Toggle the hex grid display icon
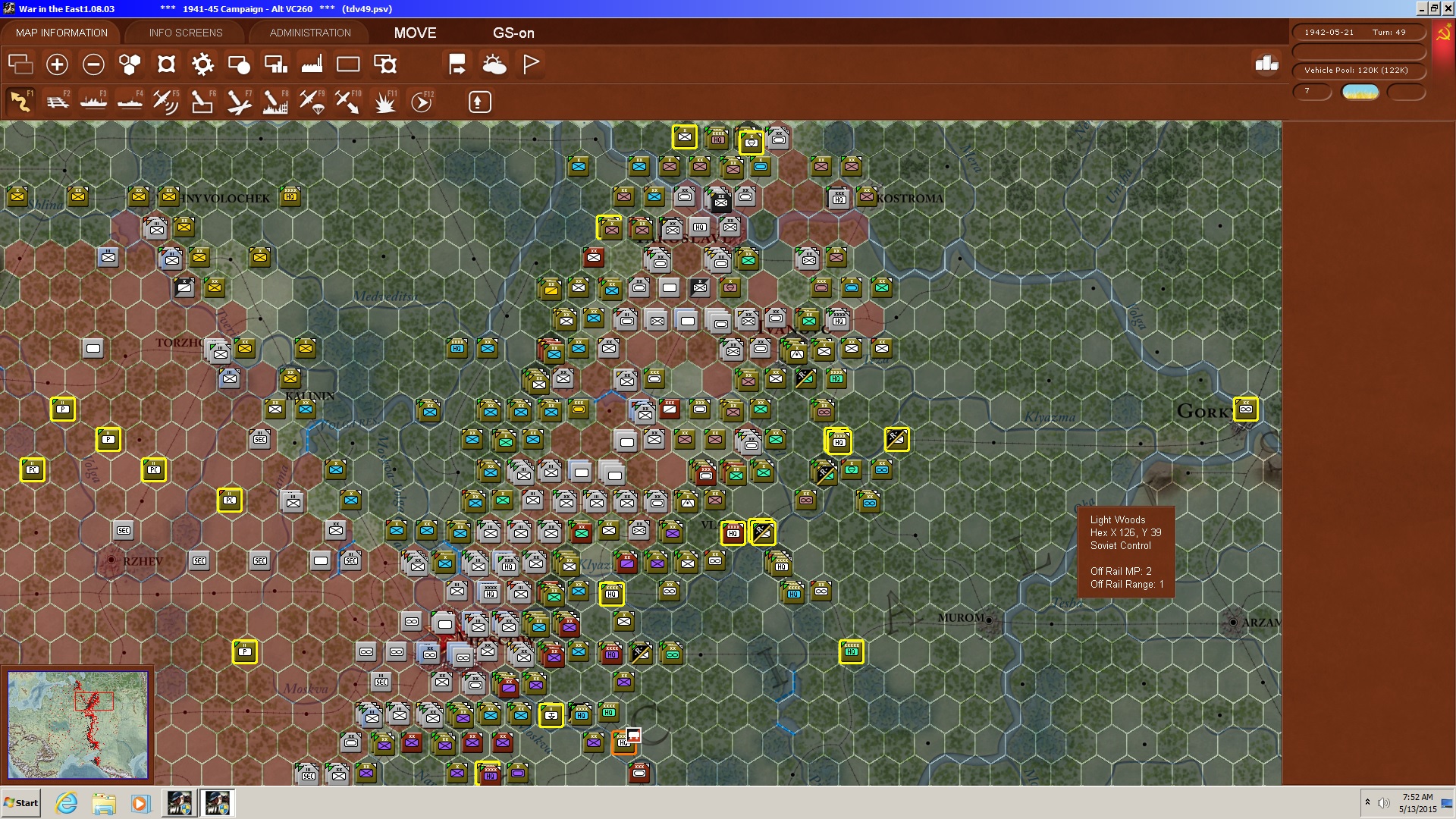Image resolution: width=1456 pixels, height=819 pixels. (x=130, y=64)
